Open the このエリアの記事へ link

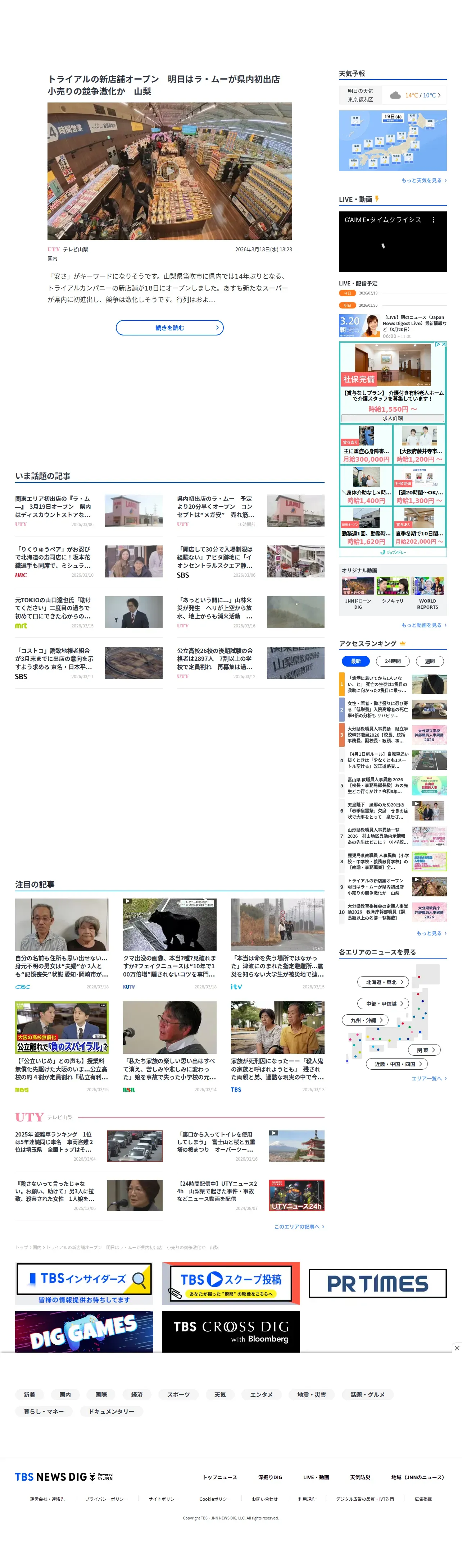[x=299, y=1226]
